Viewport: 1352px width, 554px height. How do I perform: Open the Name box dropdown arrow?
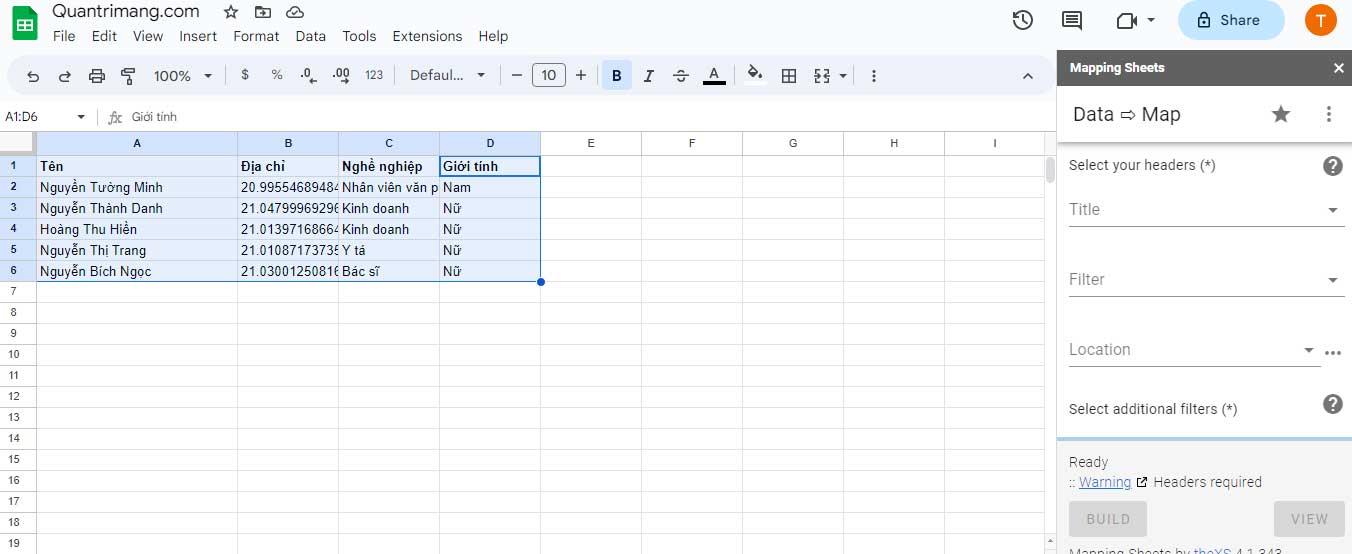tap(81, 117)
